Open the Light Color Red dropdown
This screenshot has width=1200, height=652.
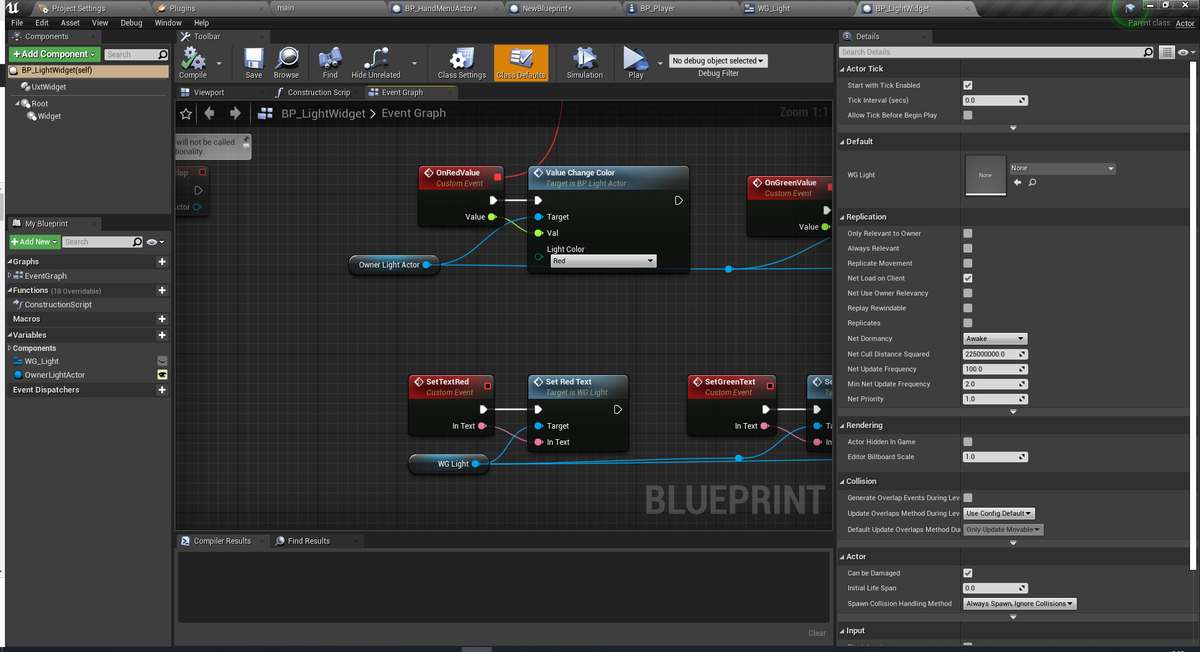603,261
